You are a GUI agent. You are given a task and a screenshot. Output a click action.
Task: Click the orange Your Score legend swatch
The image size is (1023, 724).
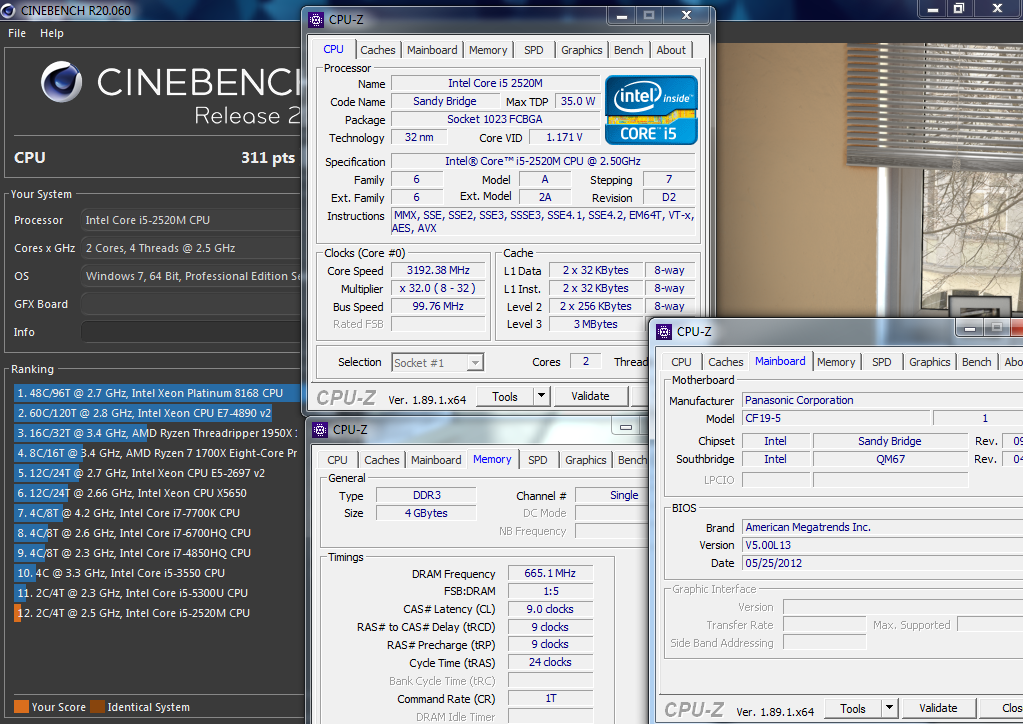(22, 707)
